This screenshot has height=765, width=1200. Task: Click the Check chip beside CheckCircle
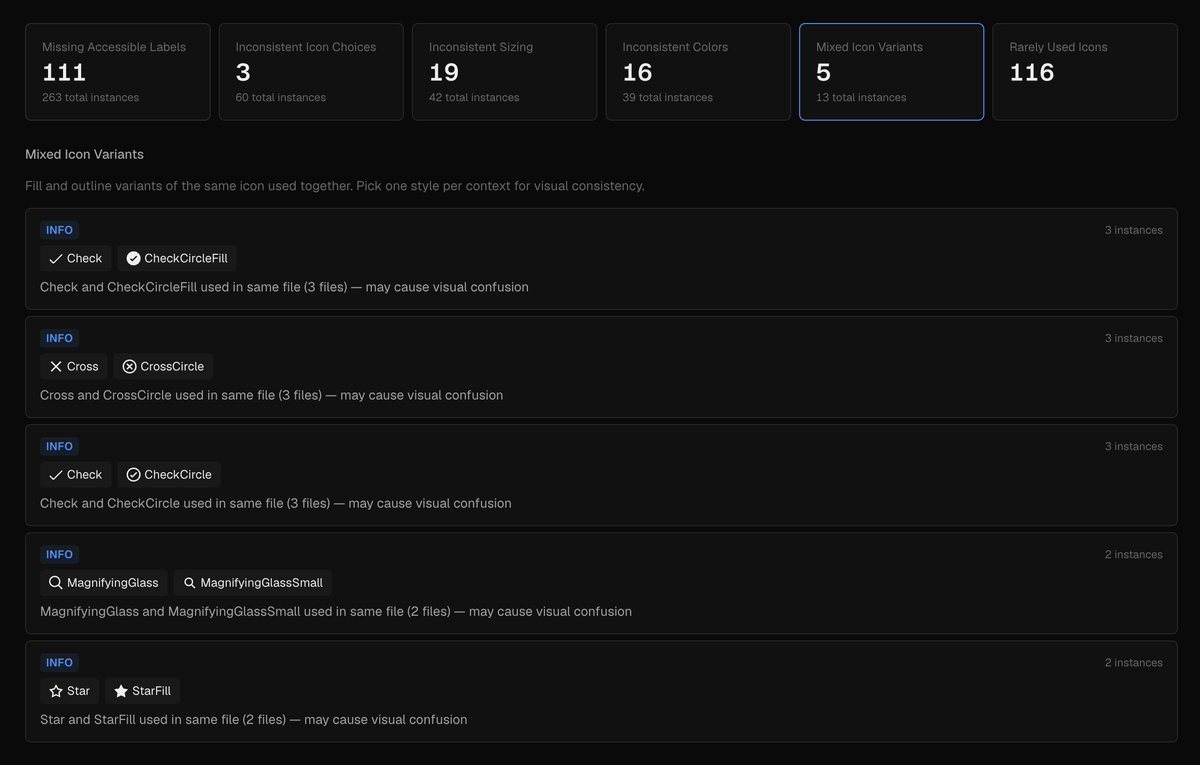point(76,474)
